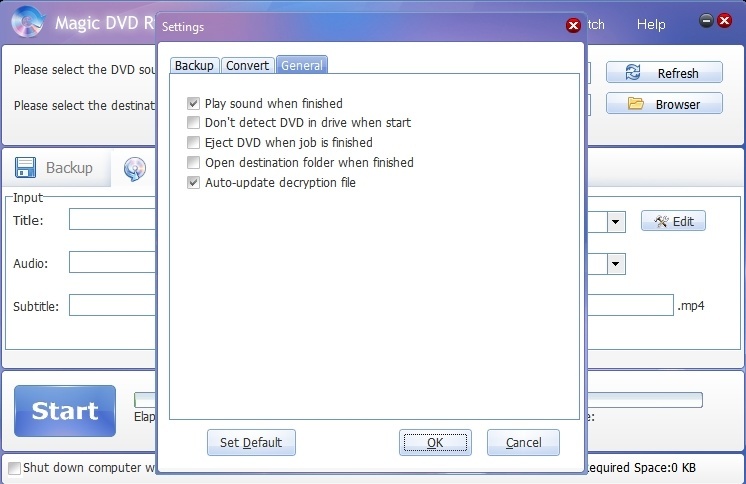Click the Edit profile button

click(673, 221)
